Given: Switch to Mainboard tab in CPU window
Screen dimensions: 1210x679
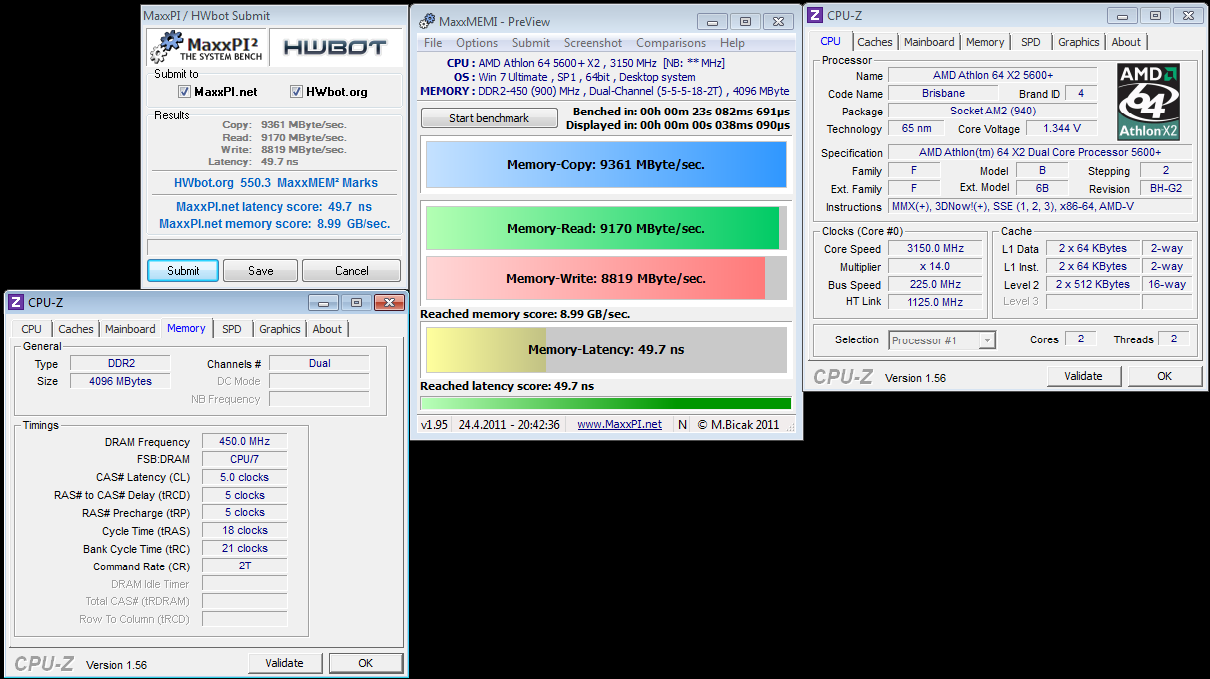Looking at the screenshot, I should [929, 42].
